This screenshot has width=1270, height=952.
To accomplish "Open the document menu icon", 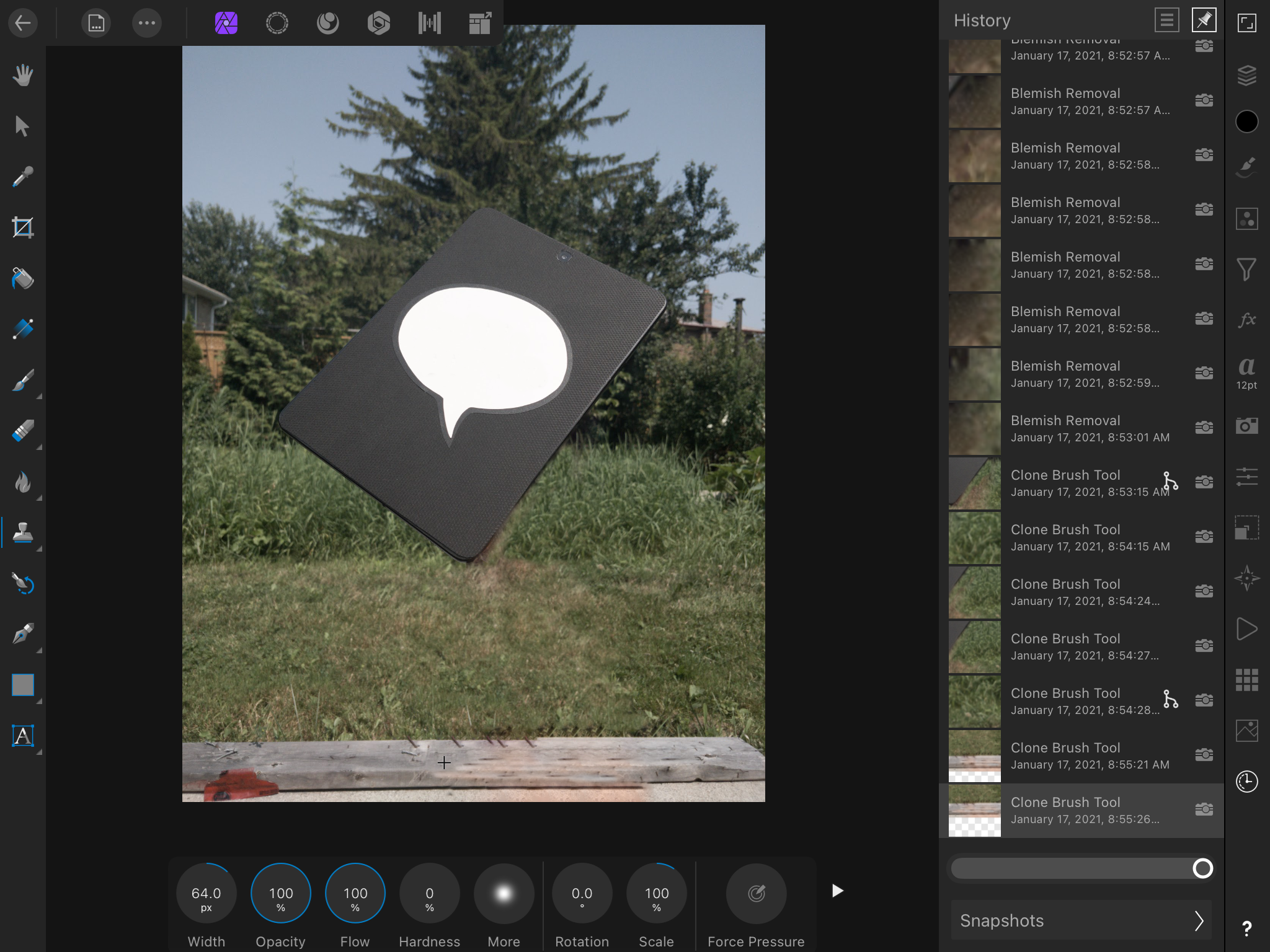I will (96, 24).
